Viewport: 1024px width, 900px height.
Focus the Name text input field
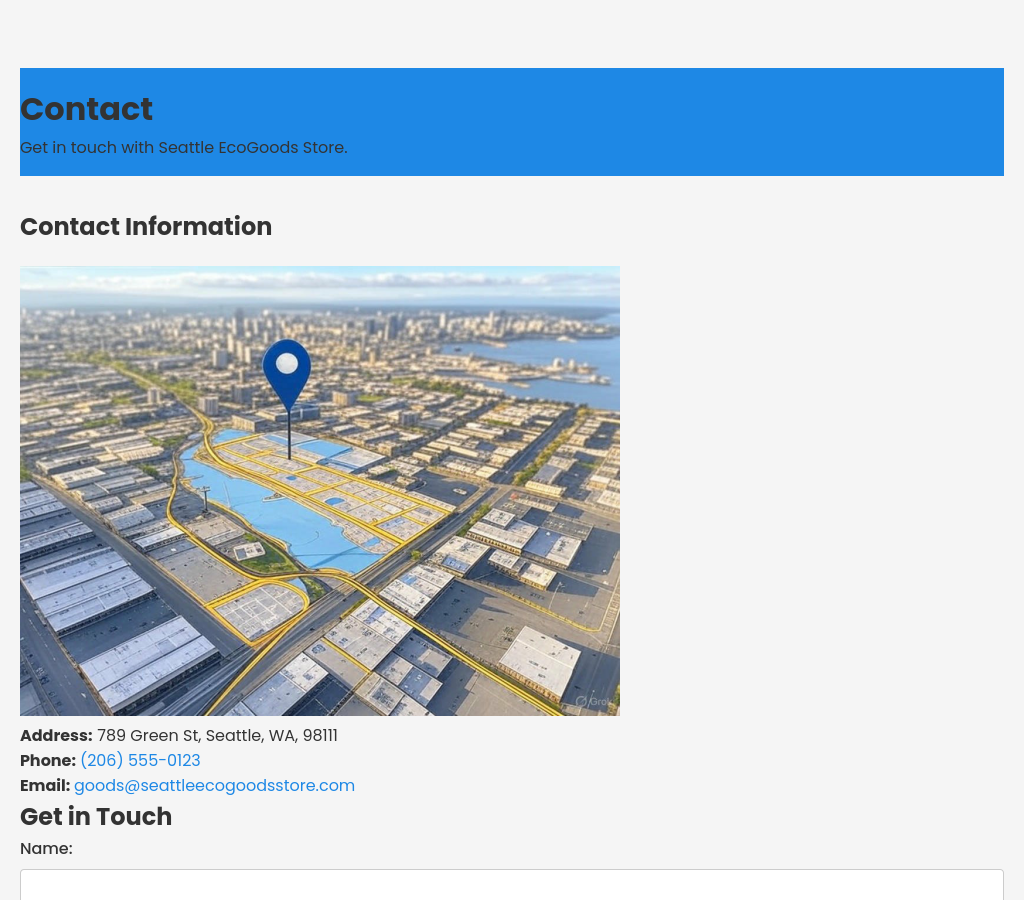point(512,885)
